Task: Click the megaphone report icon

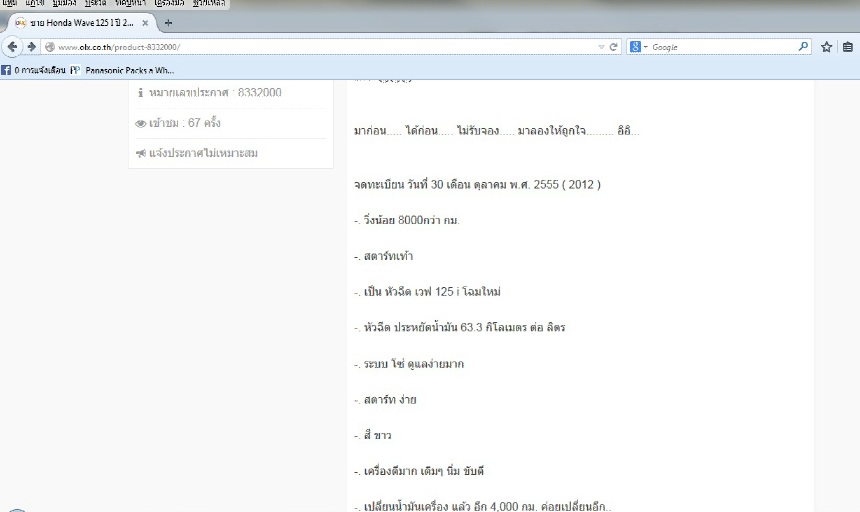Action: (x=141, y=153)
